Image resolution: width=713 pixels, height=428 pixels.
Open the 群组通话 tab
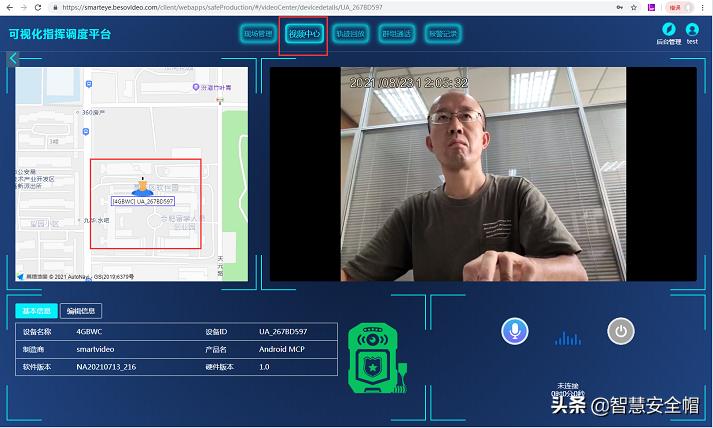pyautogui.click(x=396, y=34)
